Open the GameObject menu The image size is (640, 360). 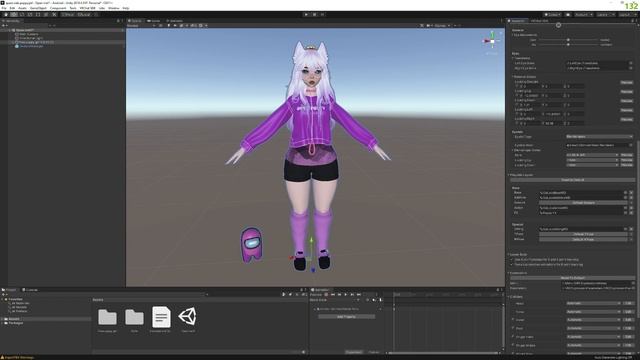[38, 8]
